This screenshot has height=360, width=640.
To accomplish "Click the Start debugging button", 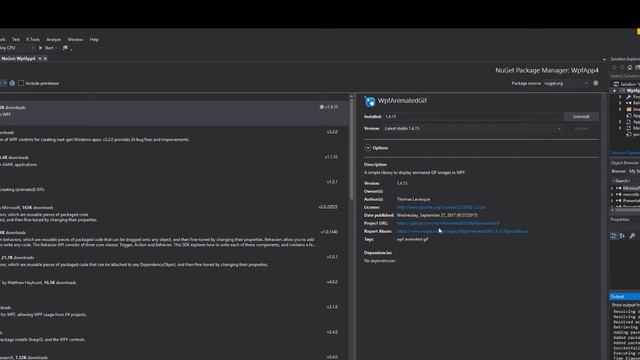I will click(46, 48).
